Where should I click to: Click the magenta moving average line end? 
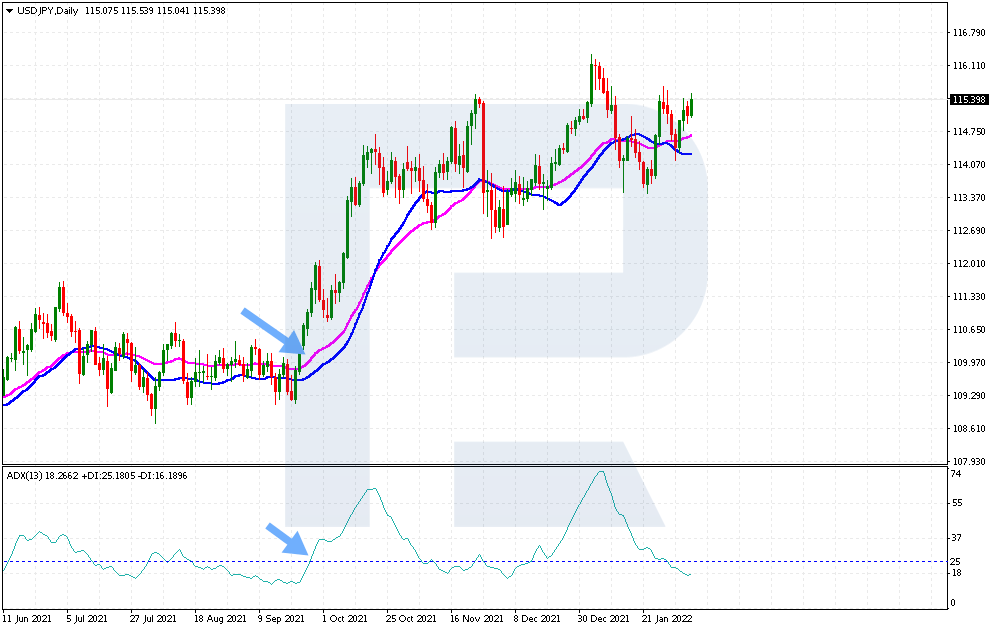point(690,135)
